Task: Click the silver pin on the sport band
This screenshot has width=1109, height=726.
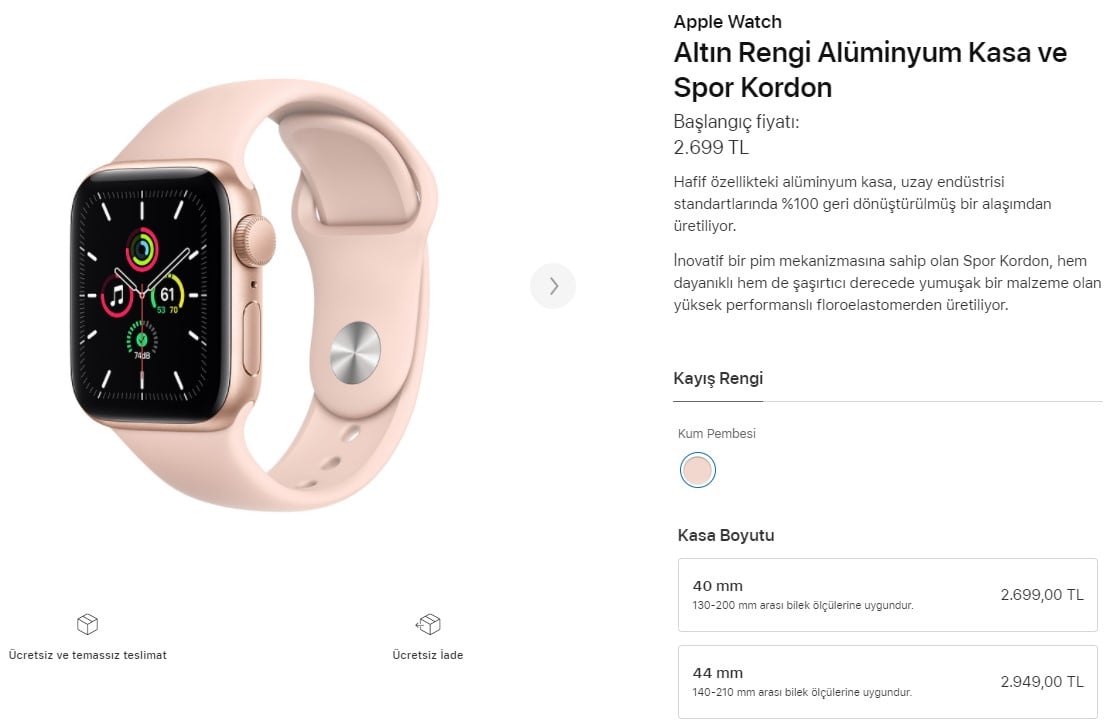Action: [355, 352]
